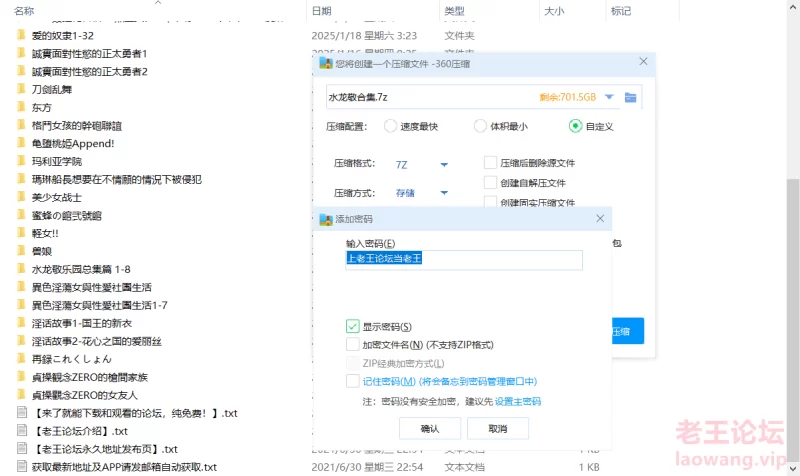This screenshot has width=800, height=476.
Task: Click the text file icon for 获取最新地址及APP
Action: tap(21, 467)
